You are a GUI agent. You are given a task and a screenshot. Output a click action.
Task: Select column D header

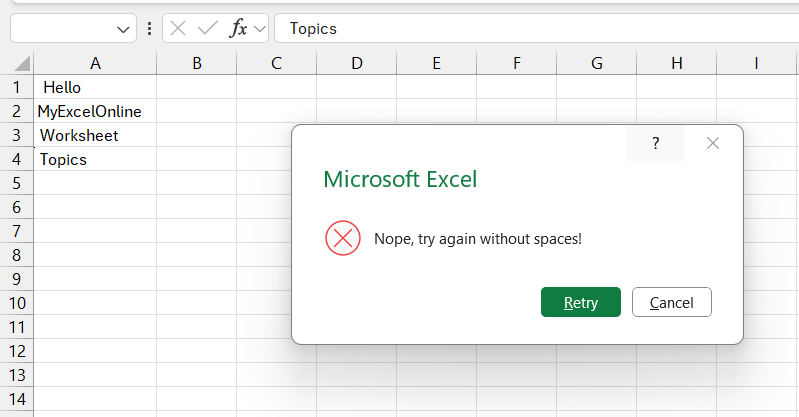point(357,63)
